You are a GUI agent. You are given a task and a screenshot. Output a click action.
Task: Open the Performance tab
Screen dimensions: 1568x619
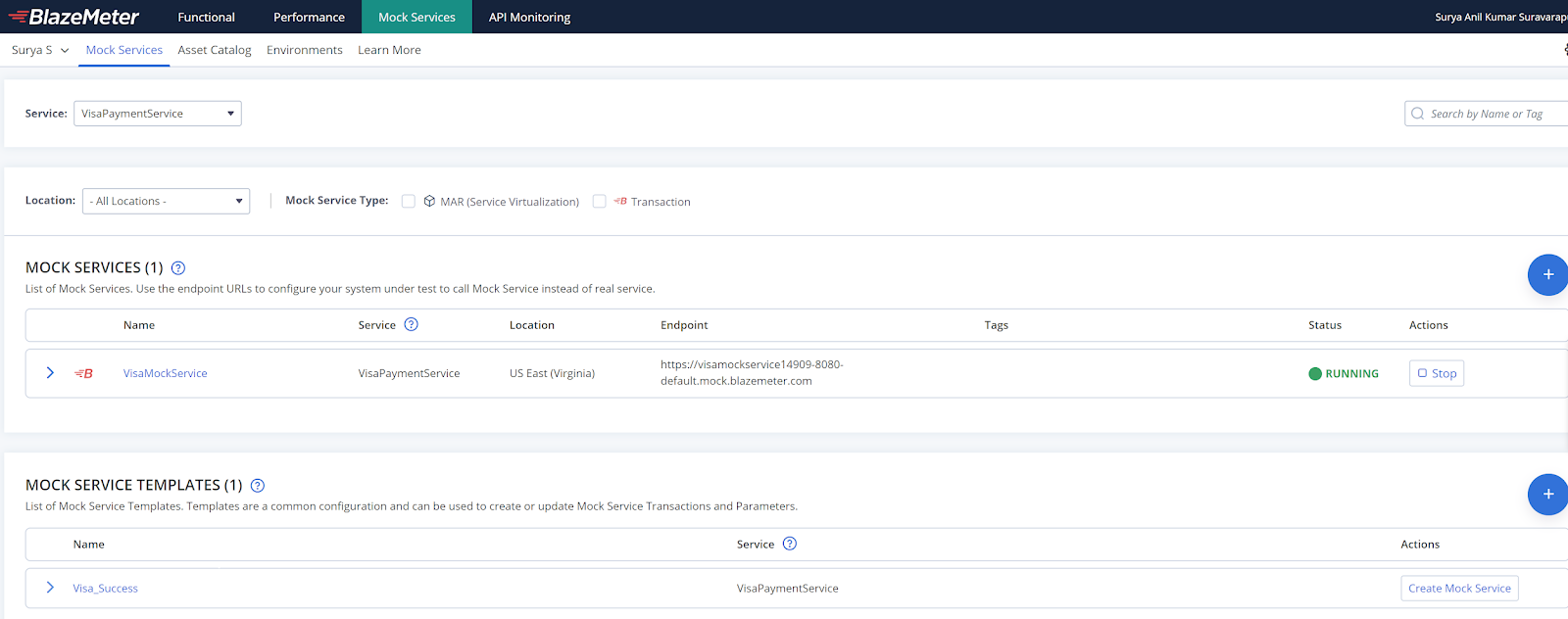(x=309, y=17)
